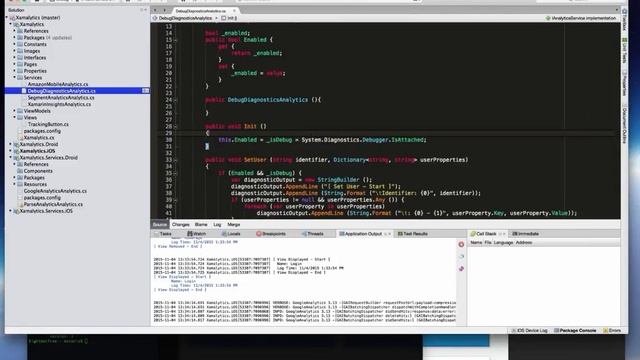This screenshot has height=360, width=640.
Task: Open the Package Console
Action: click(575, 331)
